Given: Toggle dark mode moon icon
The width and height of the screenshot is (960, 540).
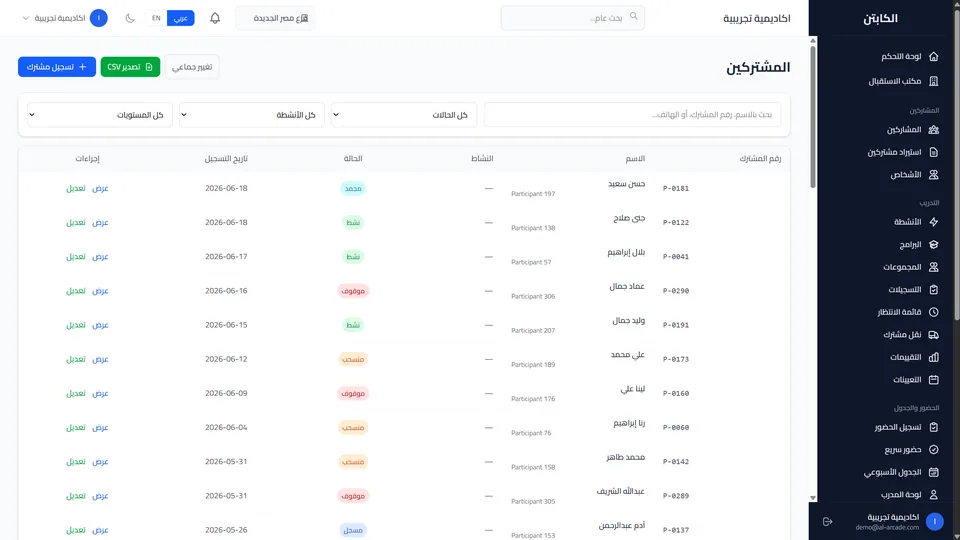Looking at the screenshot, I should (x=130, y=18).
